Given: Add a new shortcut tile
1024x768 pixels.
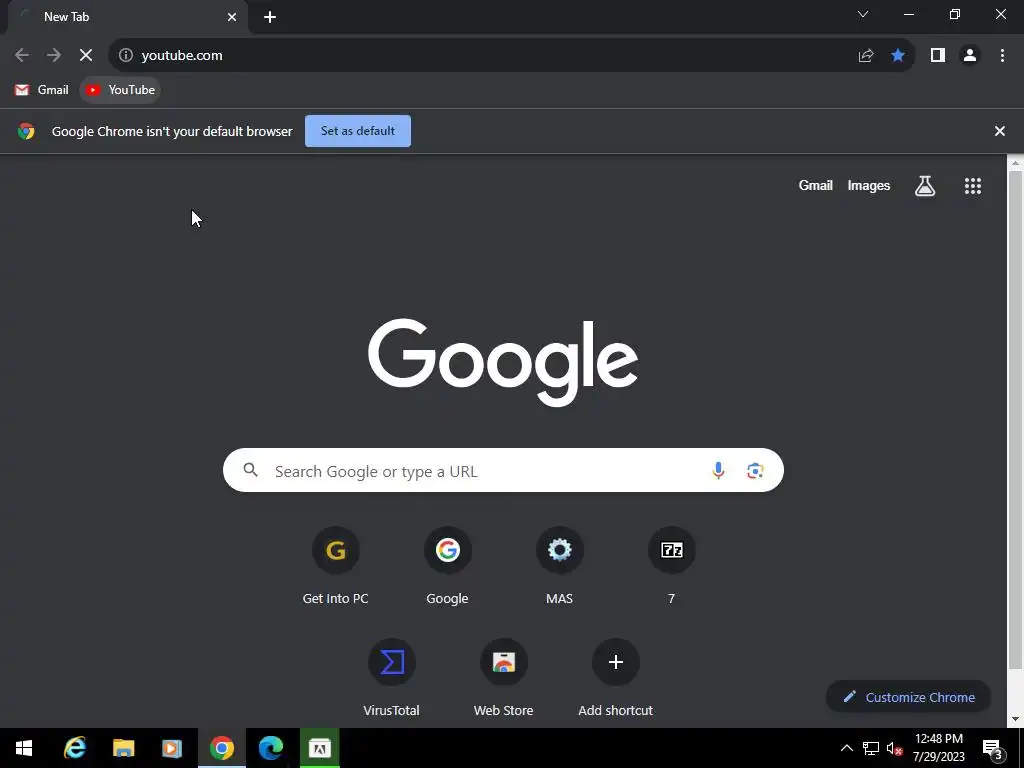Looking at the screenshot, I should [x=615, y=678].
